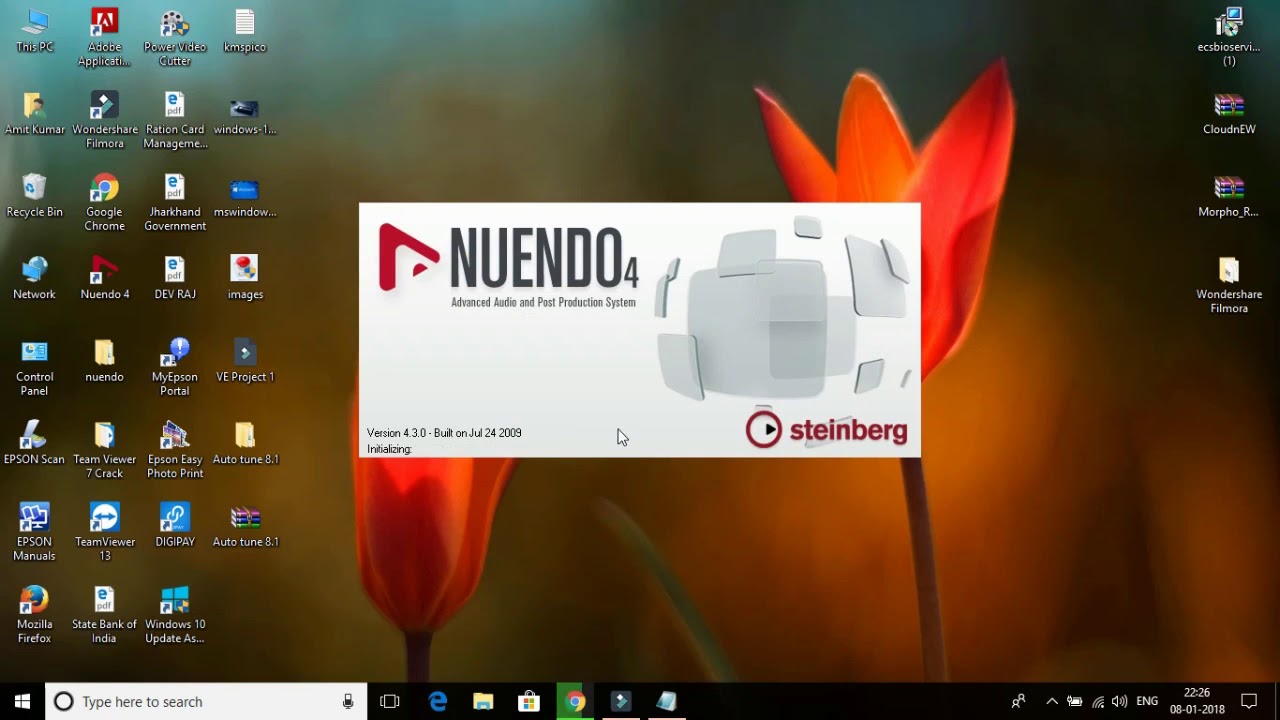Image resolution: width=1280 pixels, height=720 pixels.
Task: Open Task View from the taskbar
Action: click(390, 702)
